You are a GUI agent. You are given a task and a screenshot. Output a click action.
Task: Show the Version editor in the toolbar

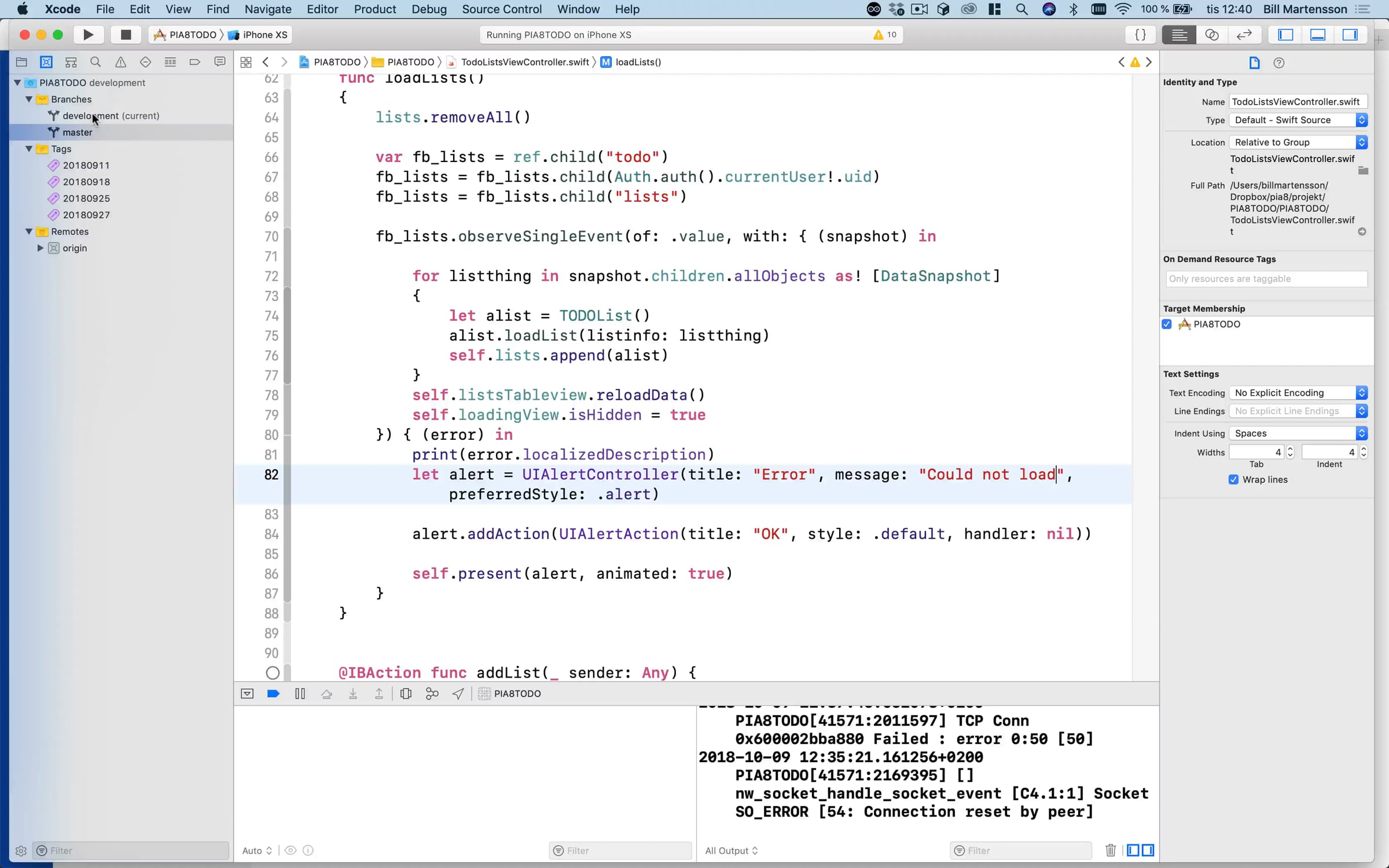pyautogui.click(x=1244, y=35)
